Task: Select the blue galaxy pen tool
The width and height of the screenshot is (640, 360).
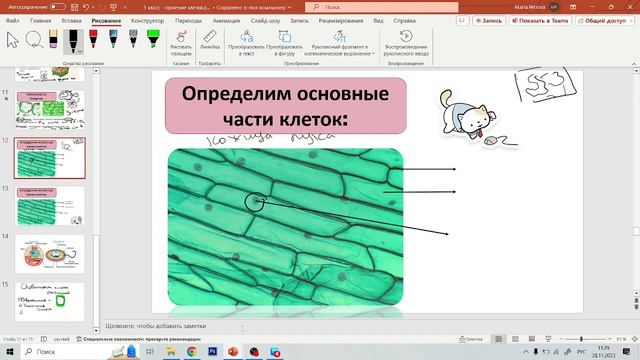Action: (113, 39)
